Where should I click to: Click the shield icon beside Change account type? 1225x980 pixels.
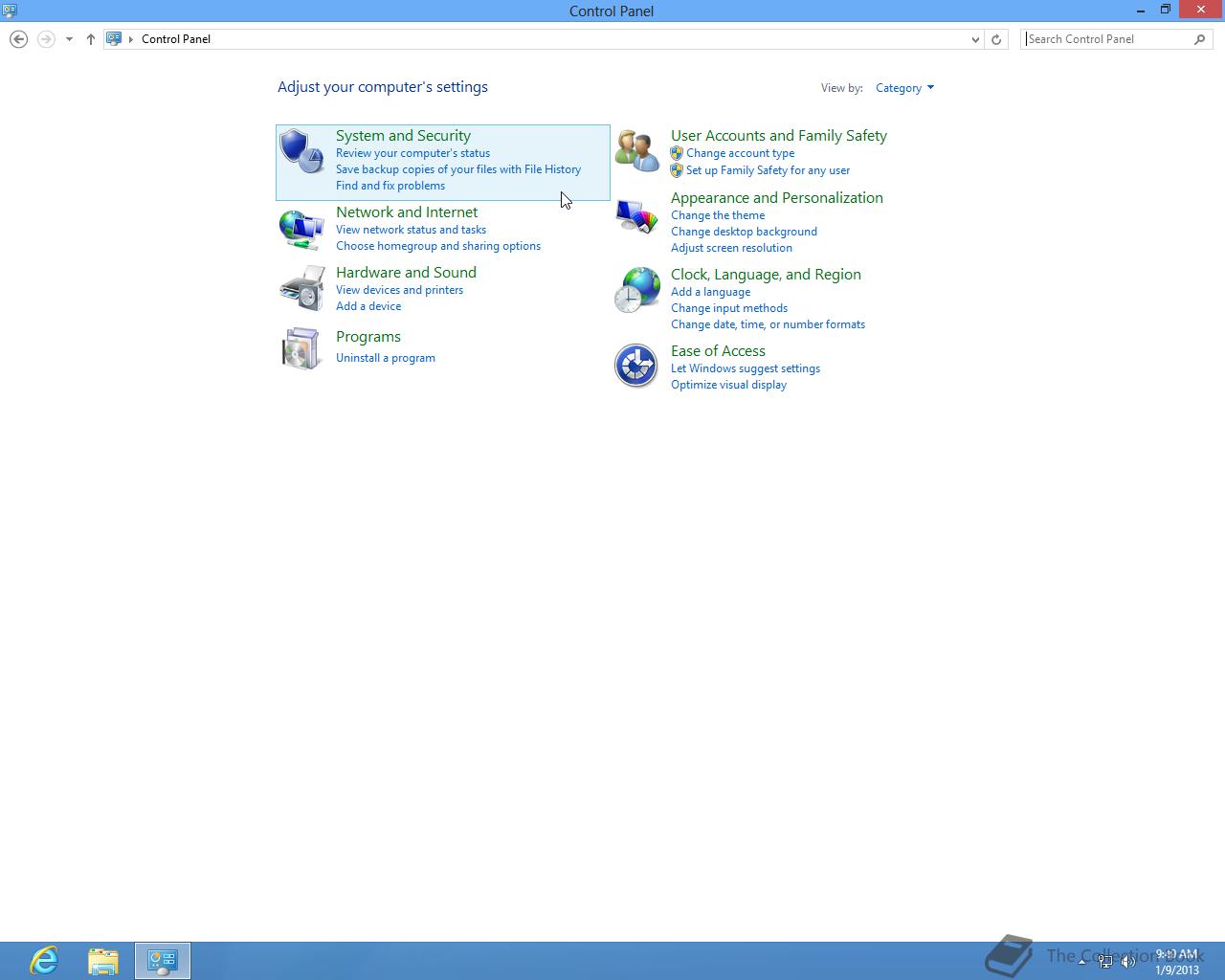pyautogui.click(x=677, y=153)
